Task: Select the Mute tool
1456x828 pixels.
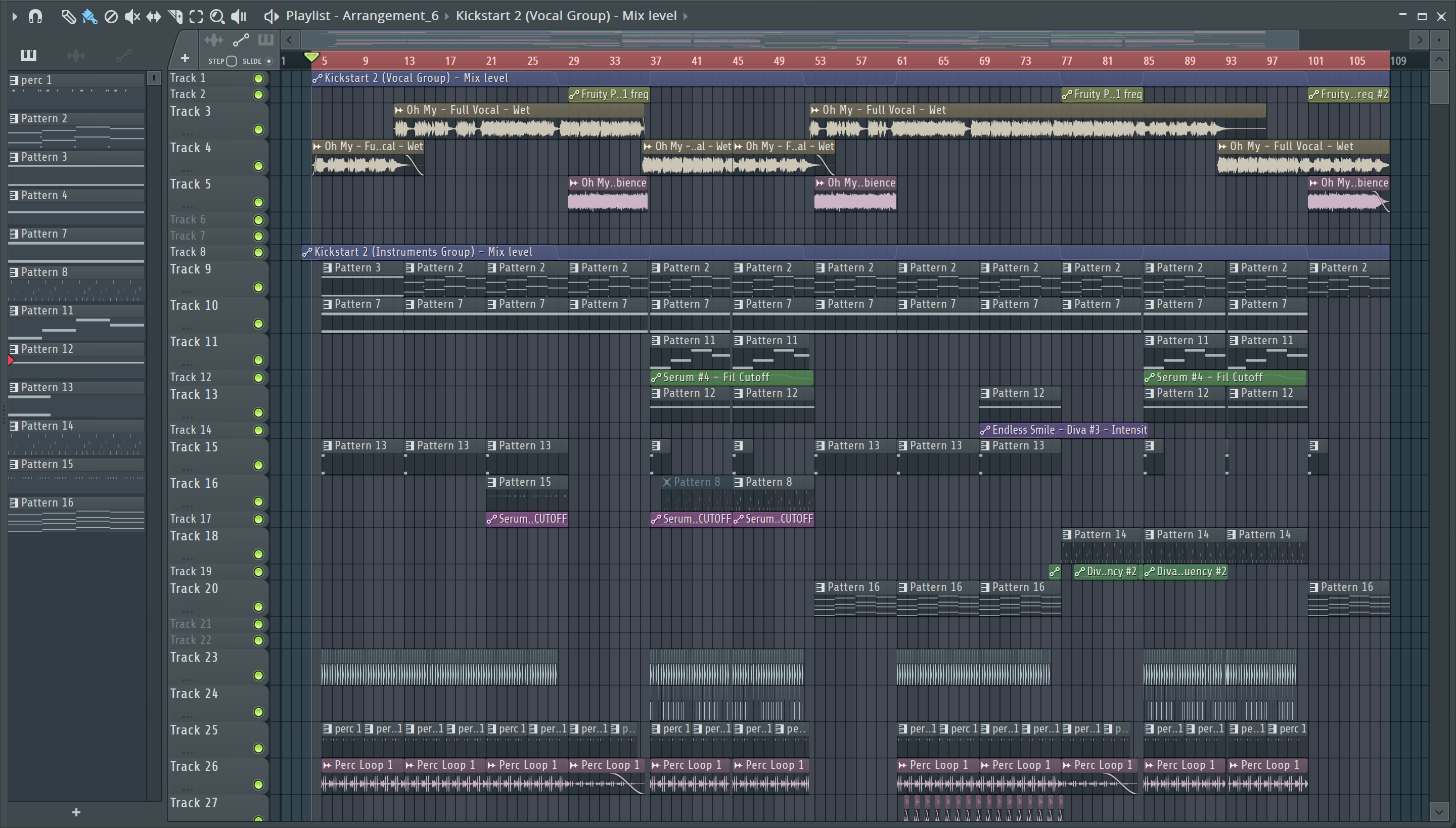Action: click(x=132, y=17)
